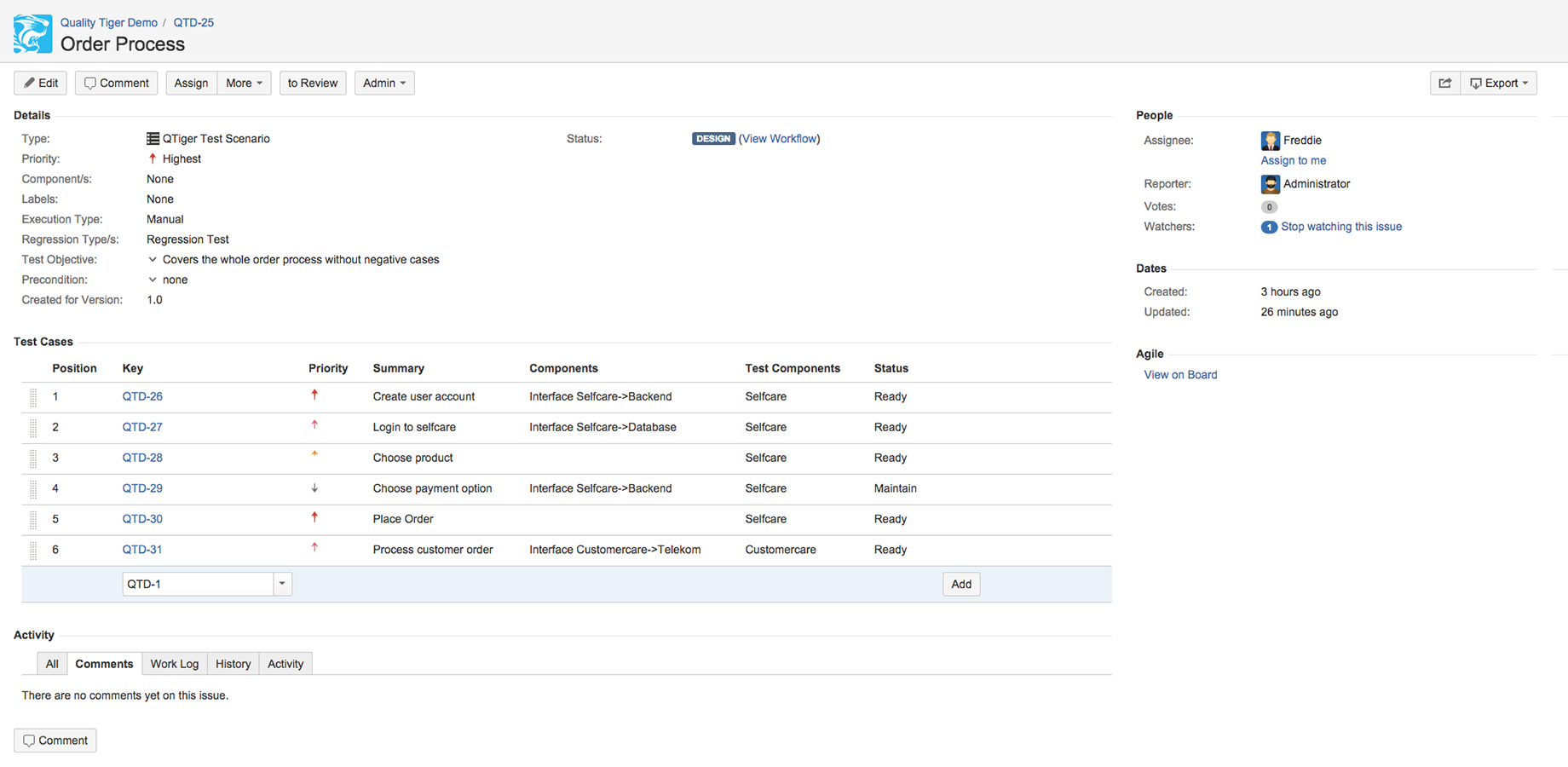Open the View Workflow link
The width and height of the screenshot is (1568, 767).
779,139
